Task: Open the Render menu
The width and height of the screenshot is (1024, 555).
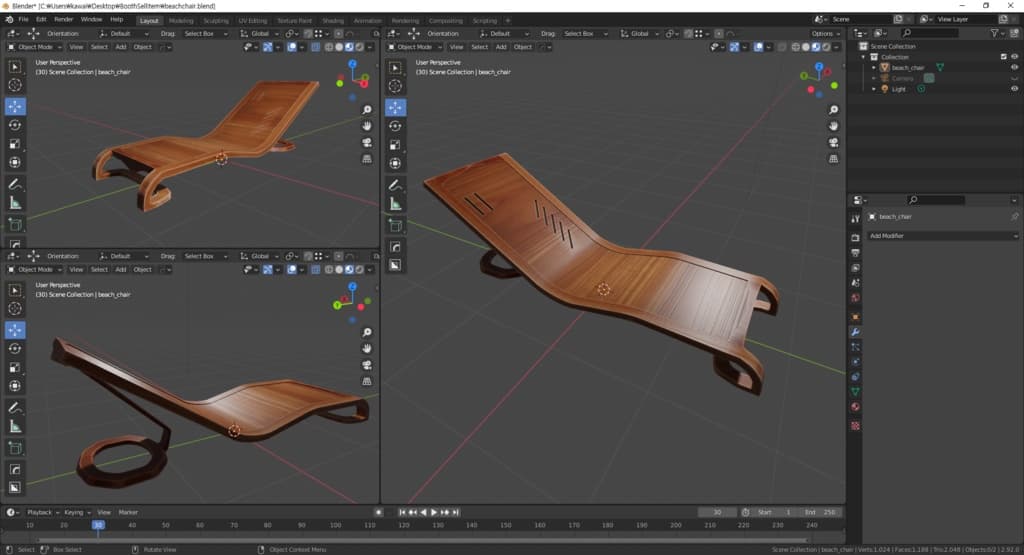Action: tap(63, 19)
